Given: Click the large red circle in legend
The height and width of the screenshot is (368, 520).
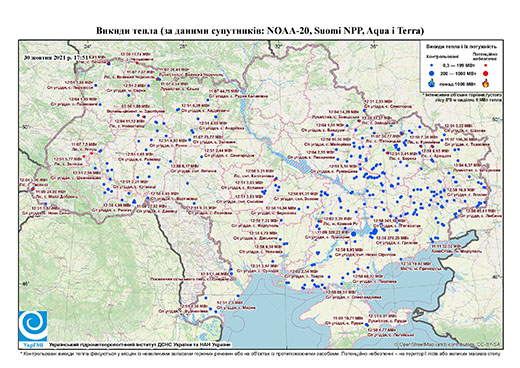Looking at the screenshot, I should point(486,73).
